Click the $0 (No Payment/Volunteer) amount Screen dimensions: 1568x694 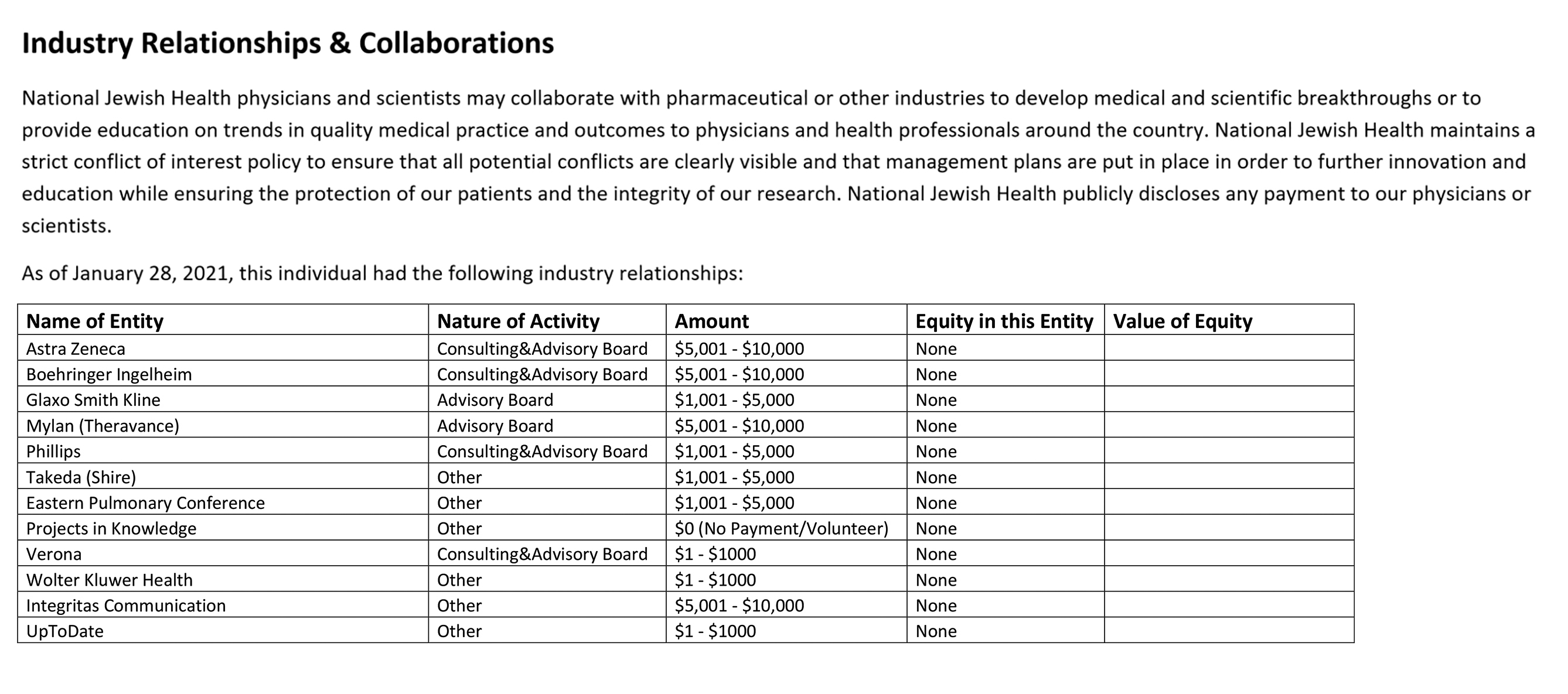coord(782,529)
